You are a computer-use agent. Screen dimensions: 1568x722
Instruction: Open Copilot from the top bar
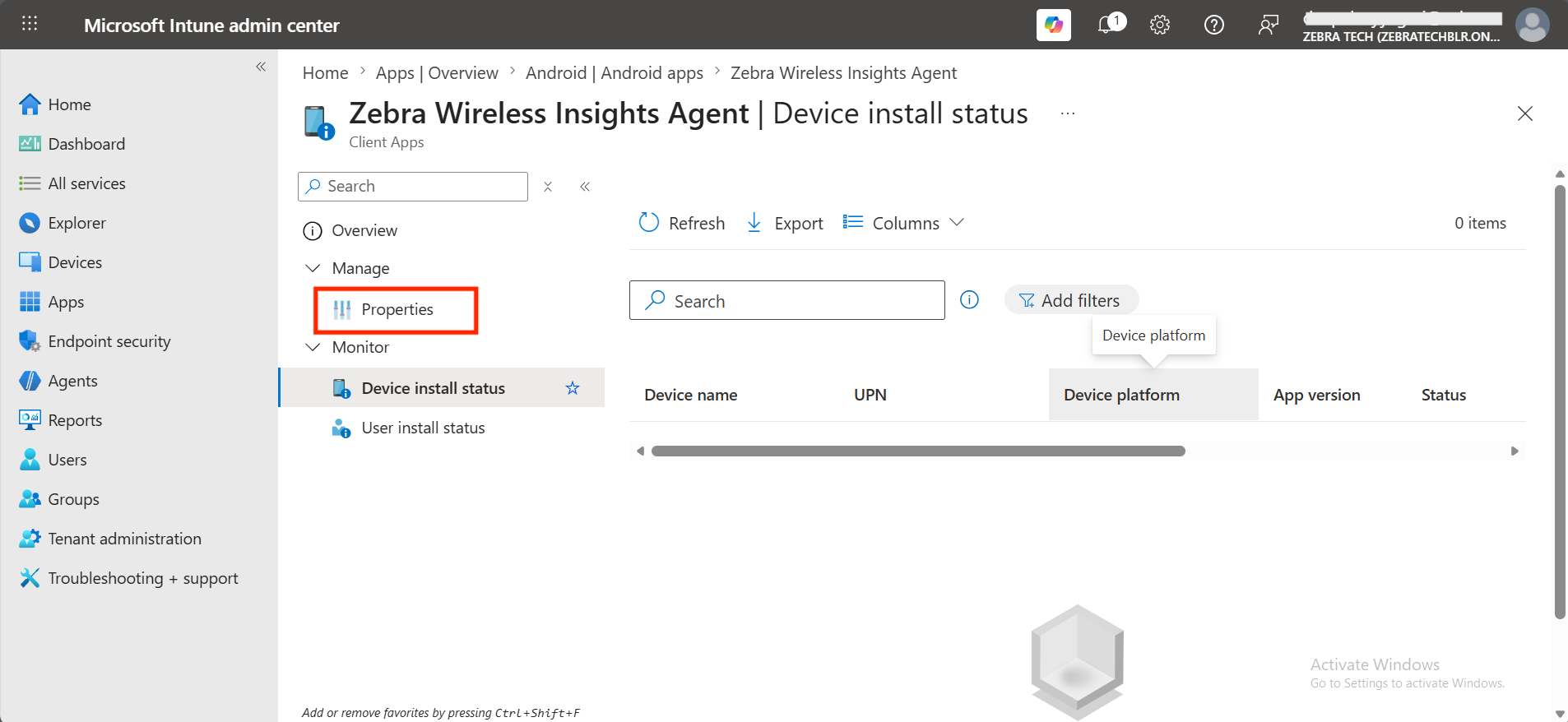point(1053,25)
